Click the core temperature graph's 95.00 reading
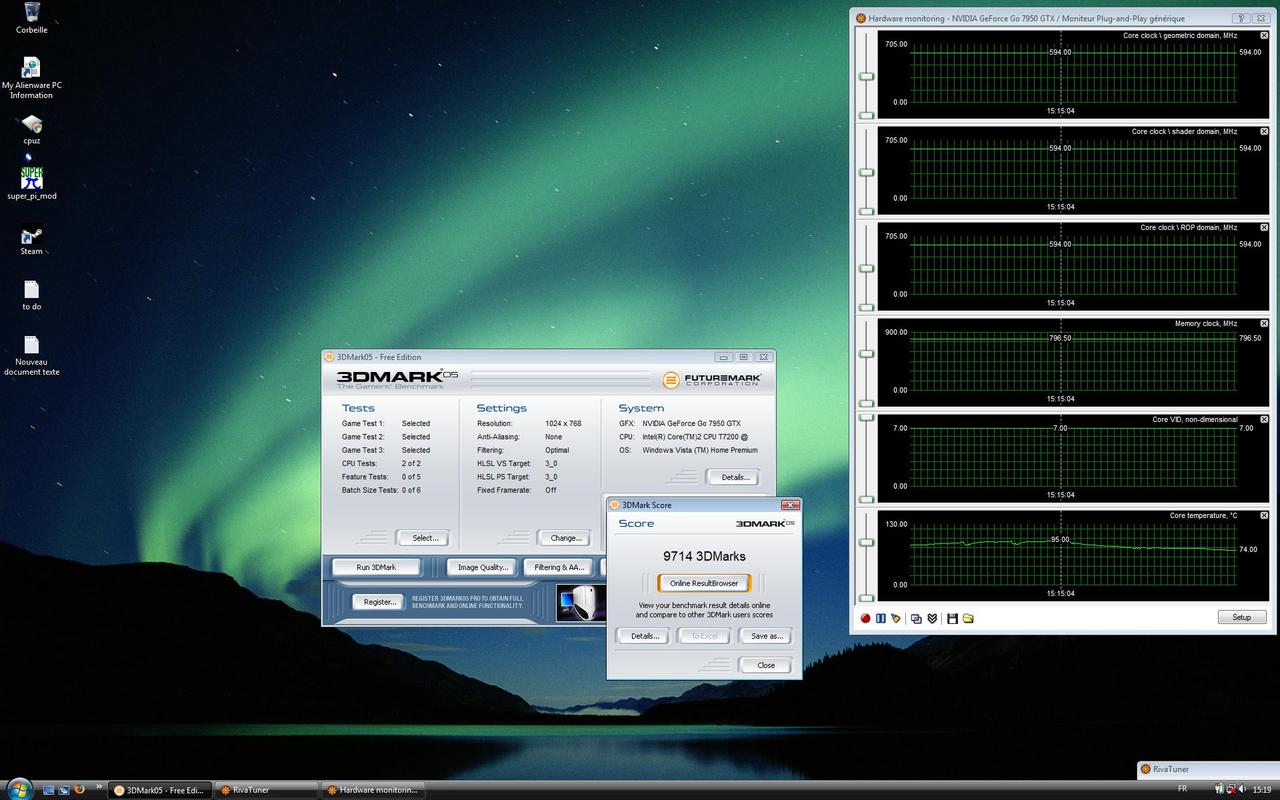 click(1060, 539)
